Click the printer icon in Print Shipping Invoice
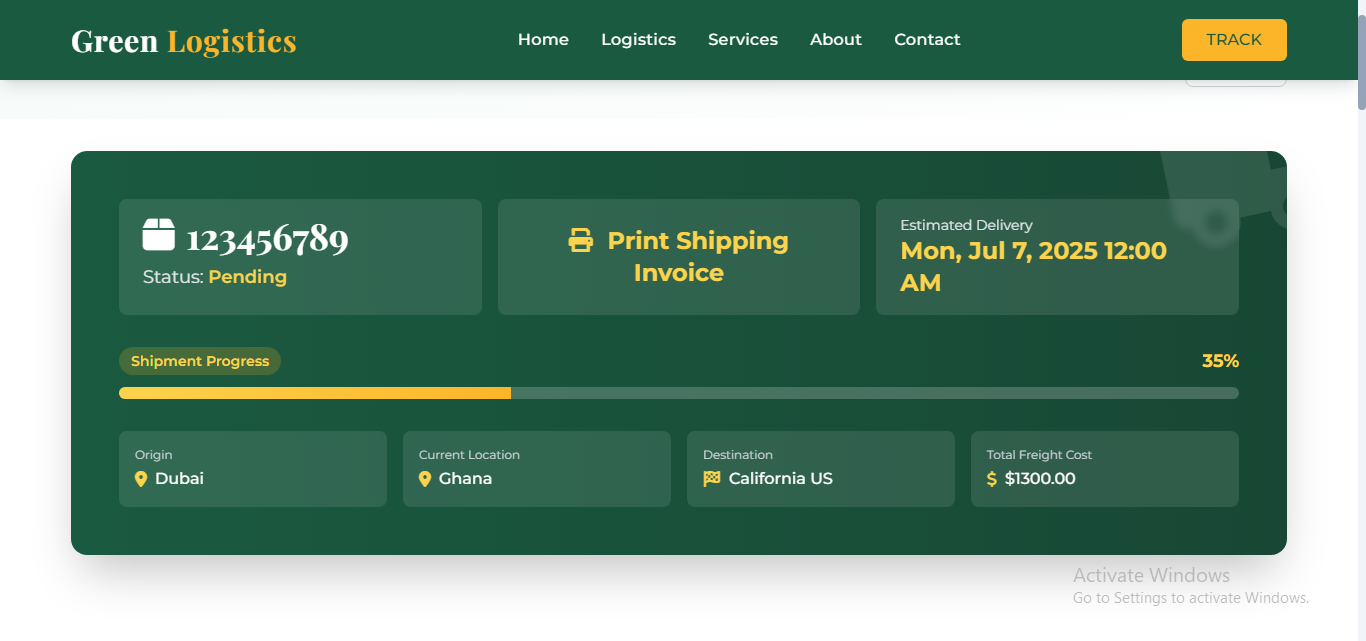 click(x=581, y=240)
